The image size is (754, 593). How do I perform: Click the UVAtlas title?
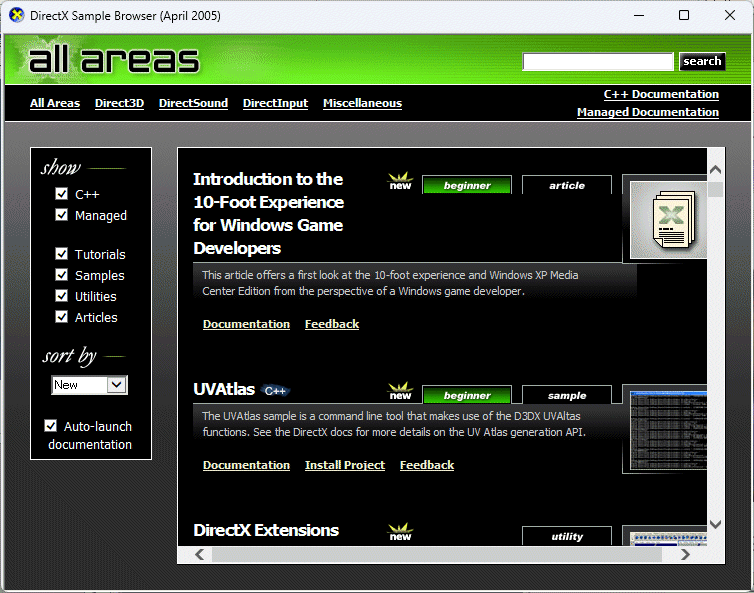pos(224,389)
